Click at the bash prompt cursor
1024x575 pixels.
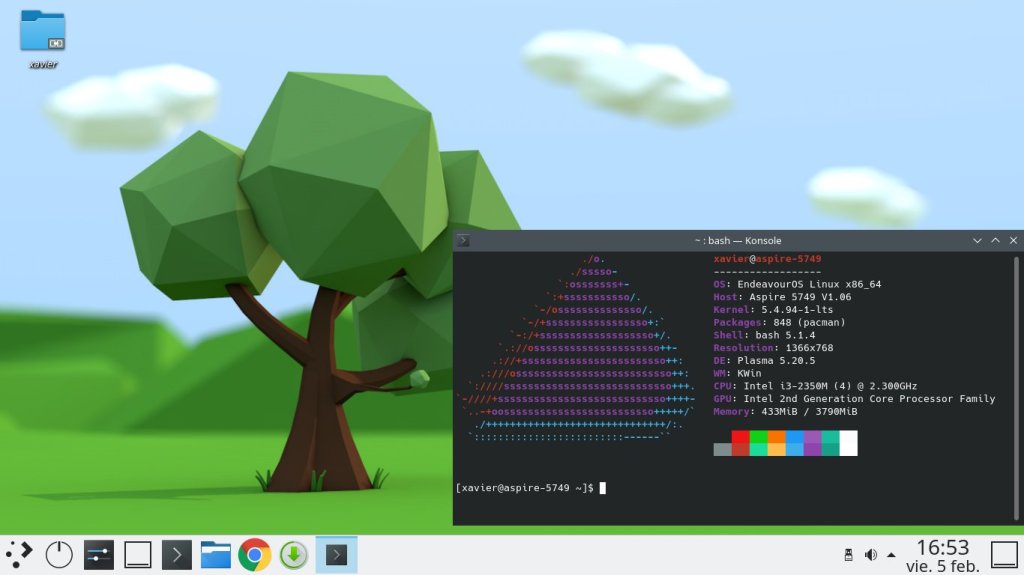(x=603, y=488)
